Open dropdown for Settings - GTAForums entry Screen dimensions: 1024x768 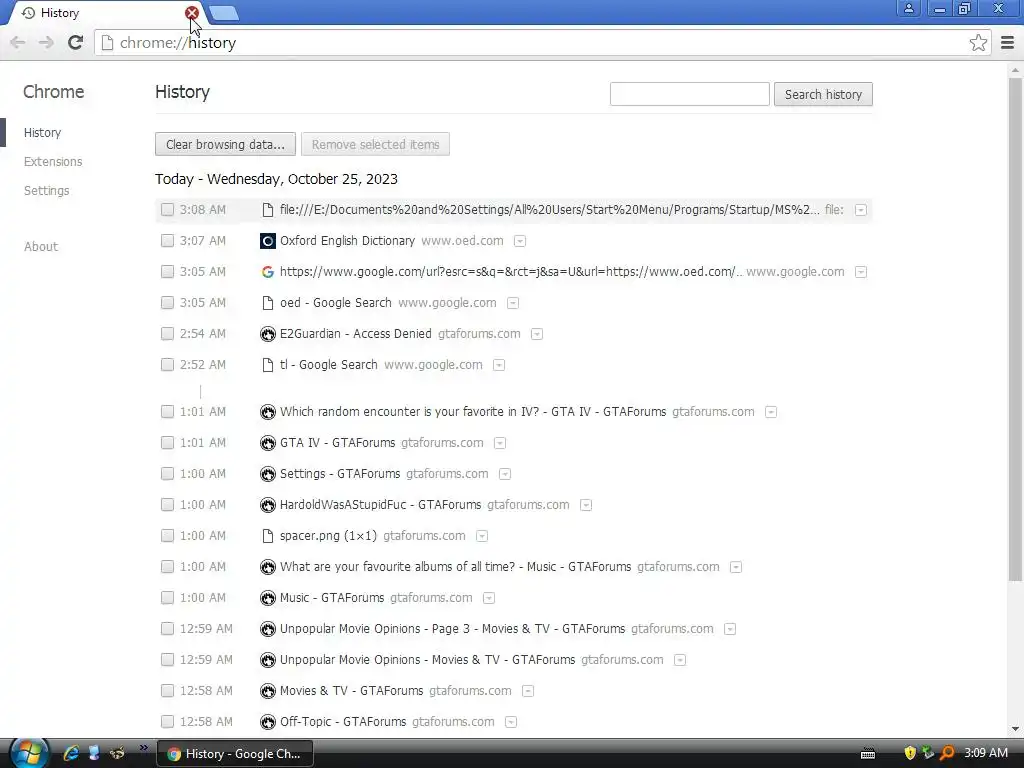[x=505, y=475]
